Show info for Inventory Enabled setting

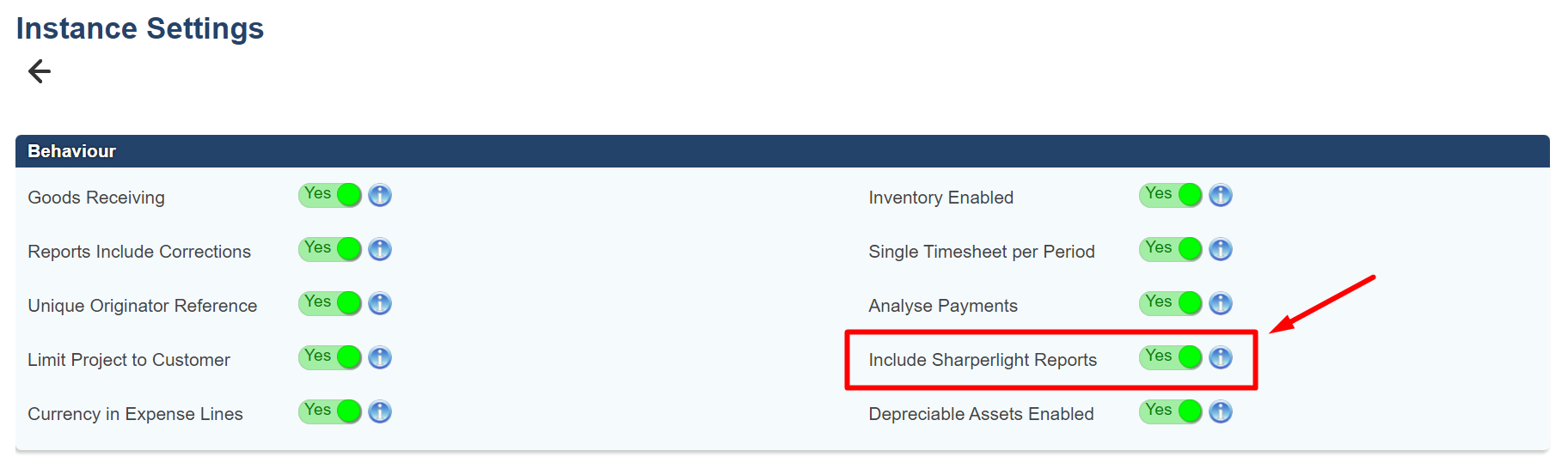pos(1221,196)
